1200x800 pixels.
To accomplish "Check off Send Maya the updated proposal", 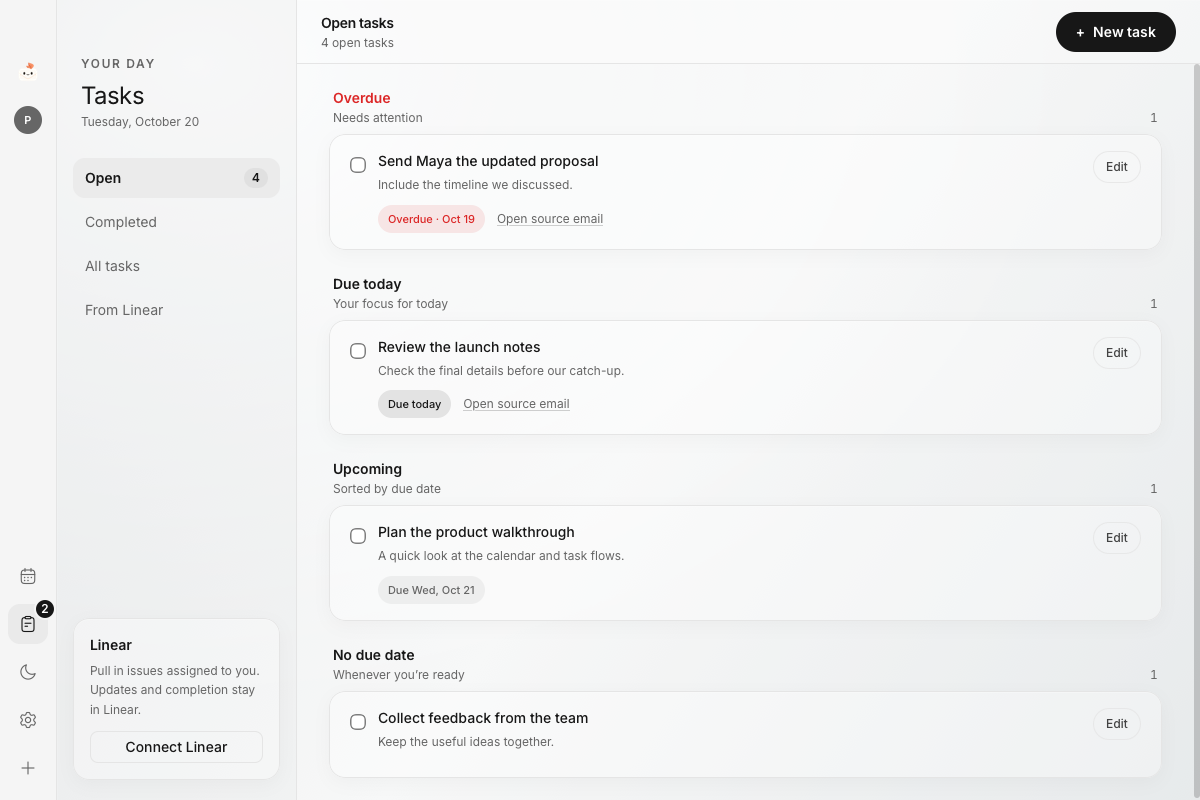I will click(x=358, y=165).
